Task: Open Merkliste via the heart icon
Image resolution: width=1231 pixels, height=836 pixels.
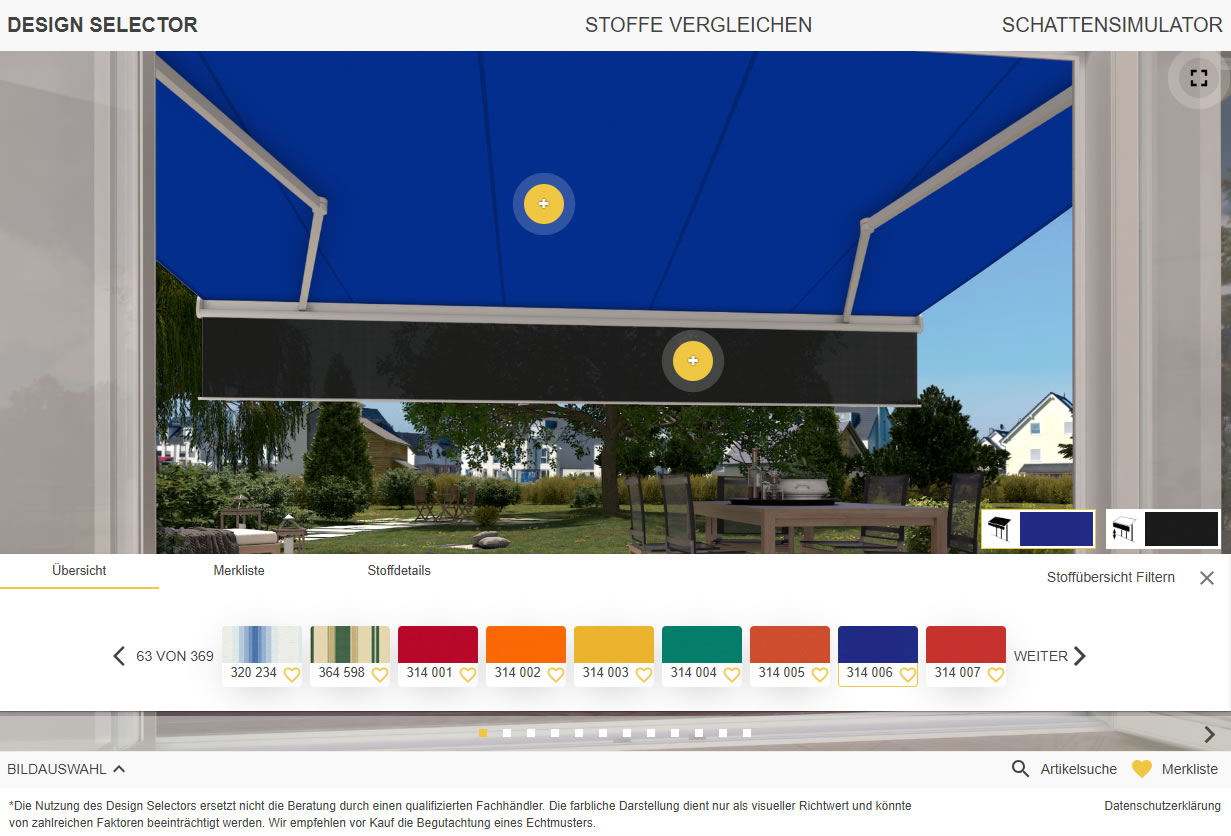Action: (1141, 768)
